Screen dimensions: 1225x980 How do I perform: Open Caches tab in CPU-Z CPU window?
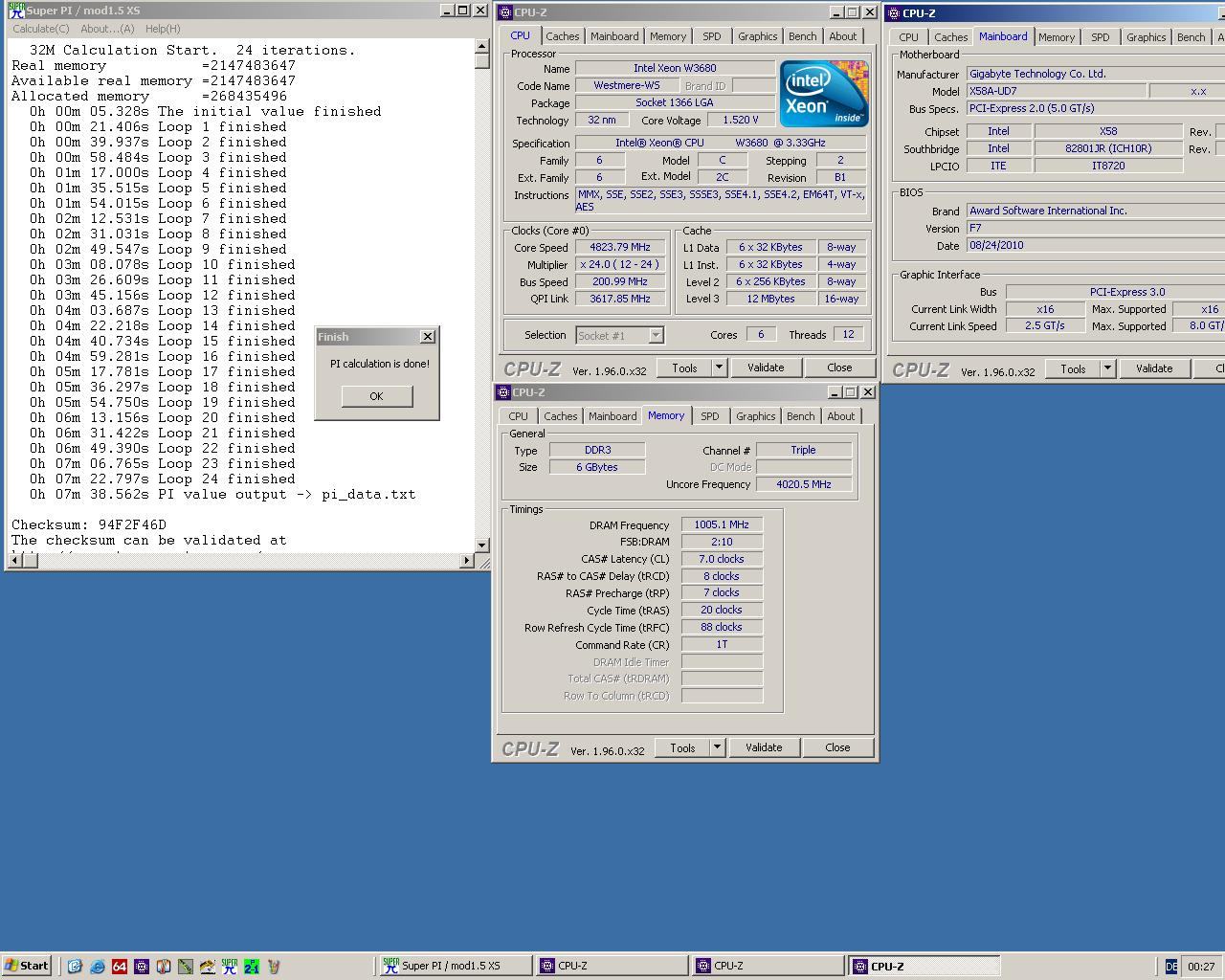[x=562, y=36]
